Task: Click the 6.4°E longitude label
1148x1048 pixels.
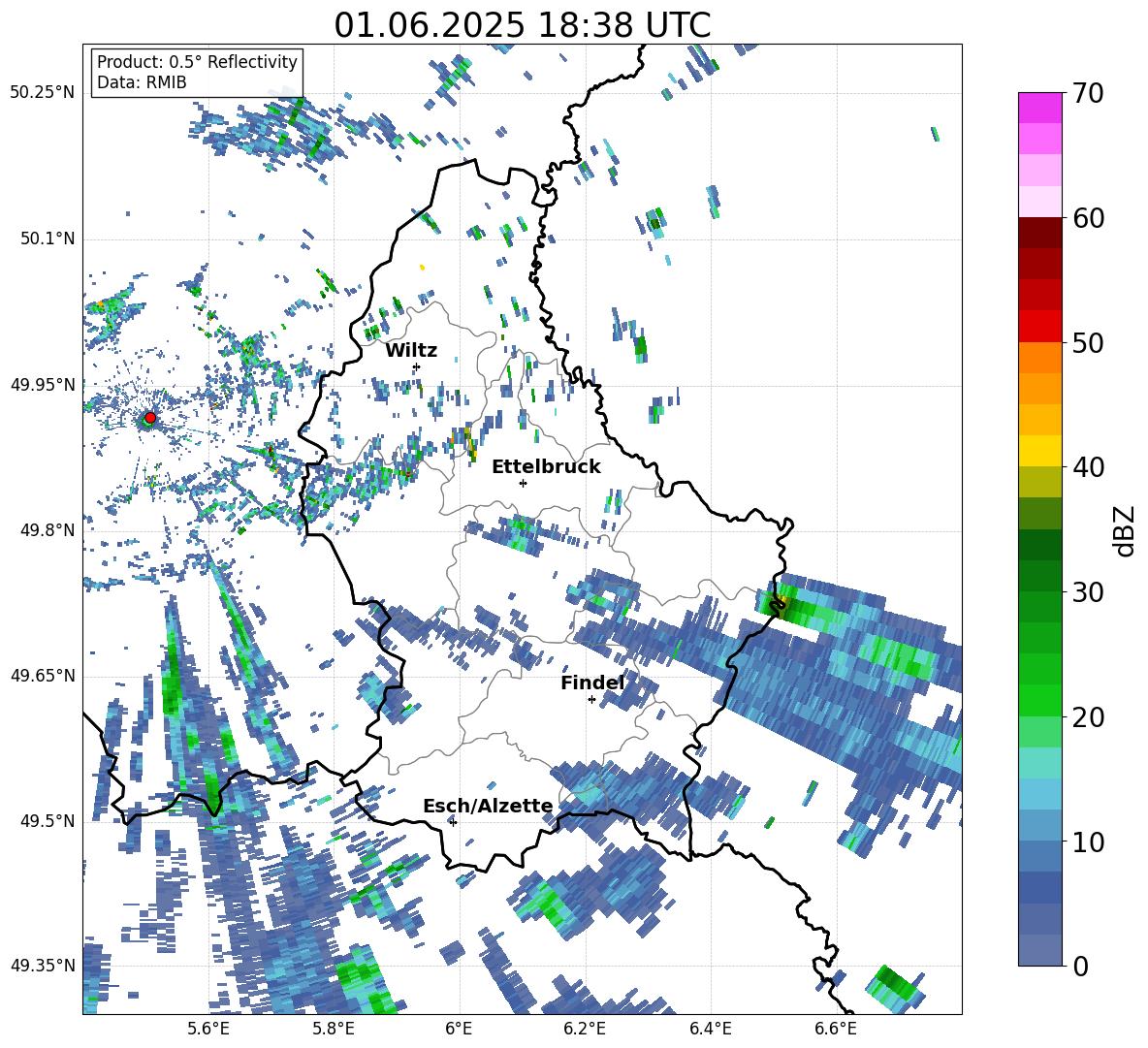Action: point(710,1029)
